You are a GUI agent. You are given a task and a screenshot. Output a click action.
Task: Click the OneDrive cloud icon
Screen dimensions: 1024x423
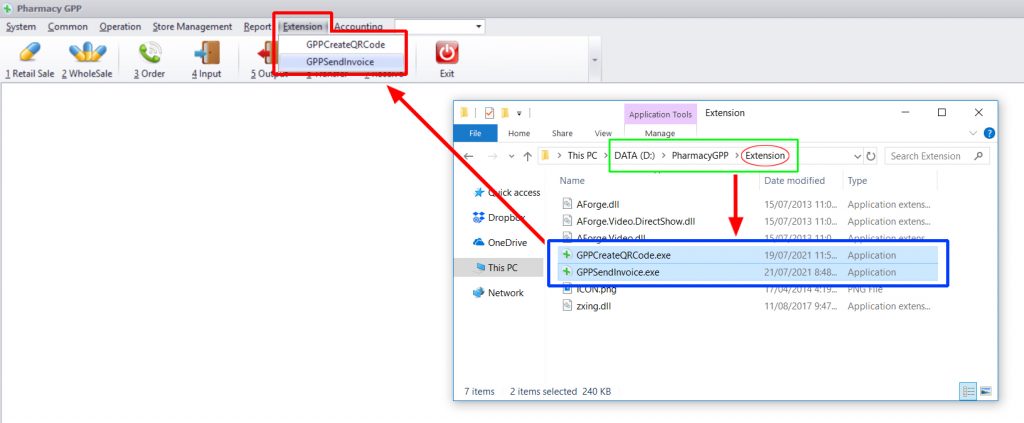478,242
